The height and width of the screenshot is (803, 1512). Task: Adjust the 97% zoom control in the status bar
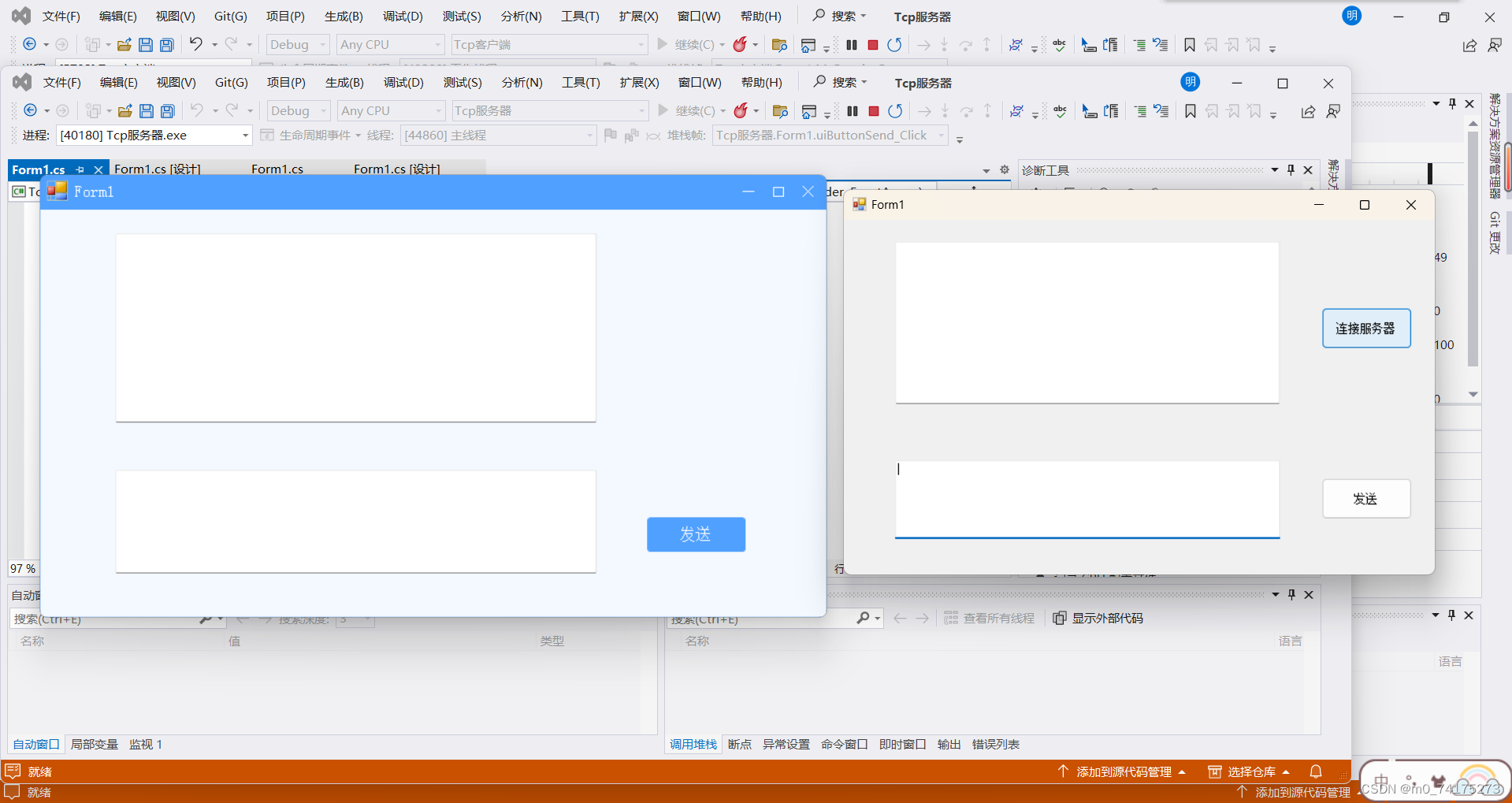(23, 568)
